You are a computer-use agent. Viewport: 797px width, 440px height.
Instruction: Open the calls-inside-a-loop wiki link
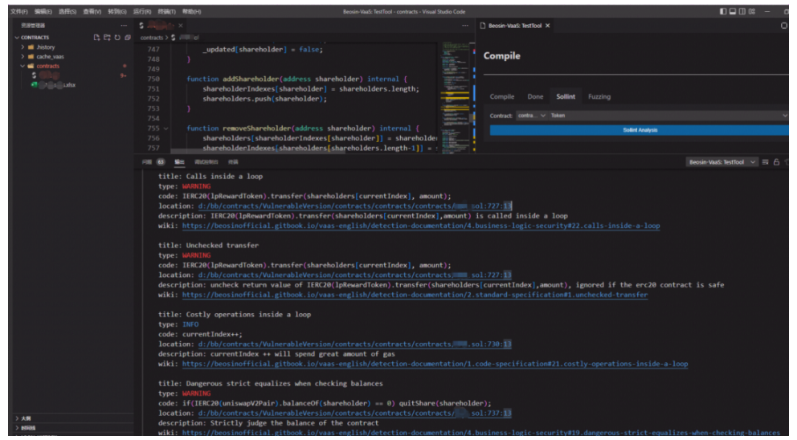pos(421,226)
